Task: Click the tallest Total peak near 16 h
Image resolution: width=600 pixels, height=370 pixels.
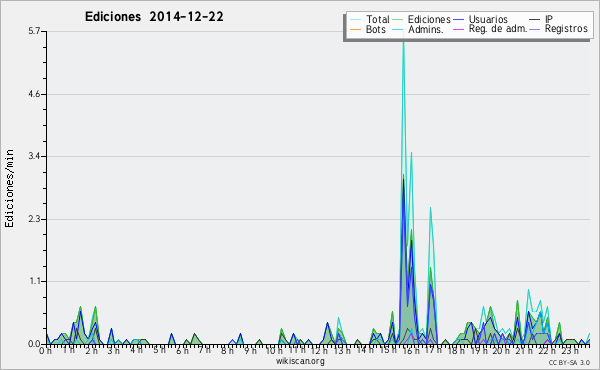Action: [x=403, y=42]
